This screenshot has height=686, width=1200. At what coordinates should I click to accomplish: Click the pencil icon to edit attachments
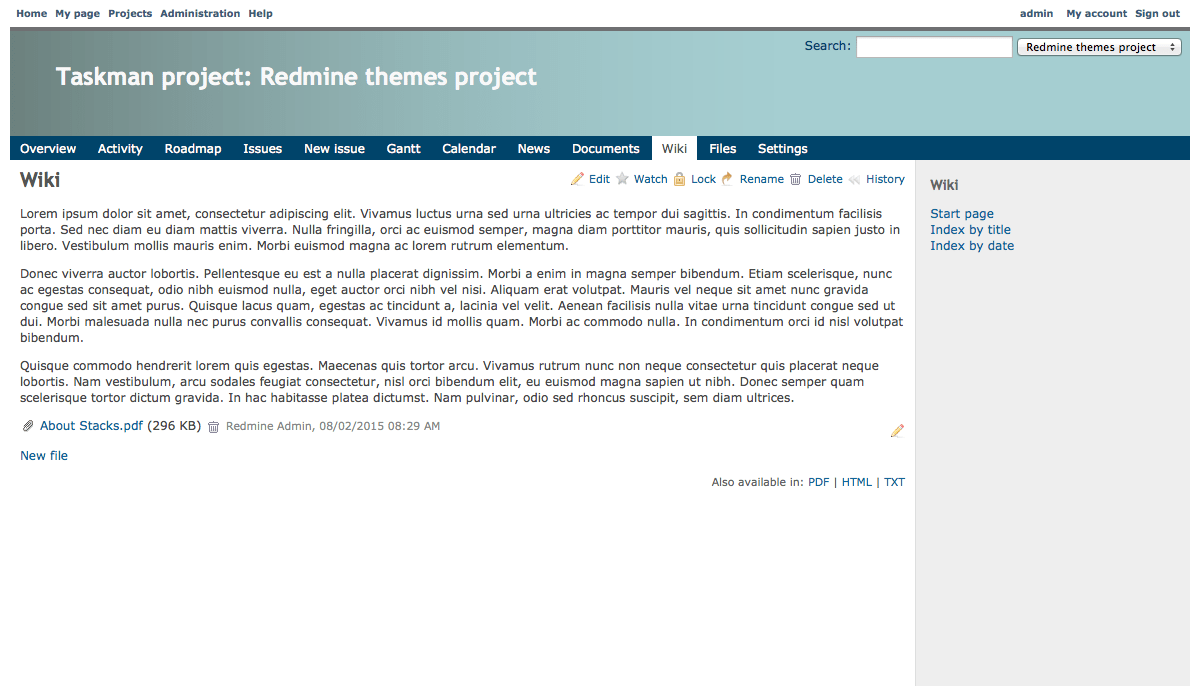897,431
